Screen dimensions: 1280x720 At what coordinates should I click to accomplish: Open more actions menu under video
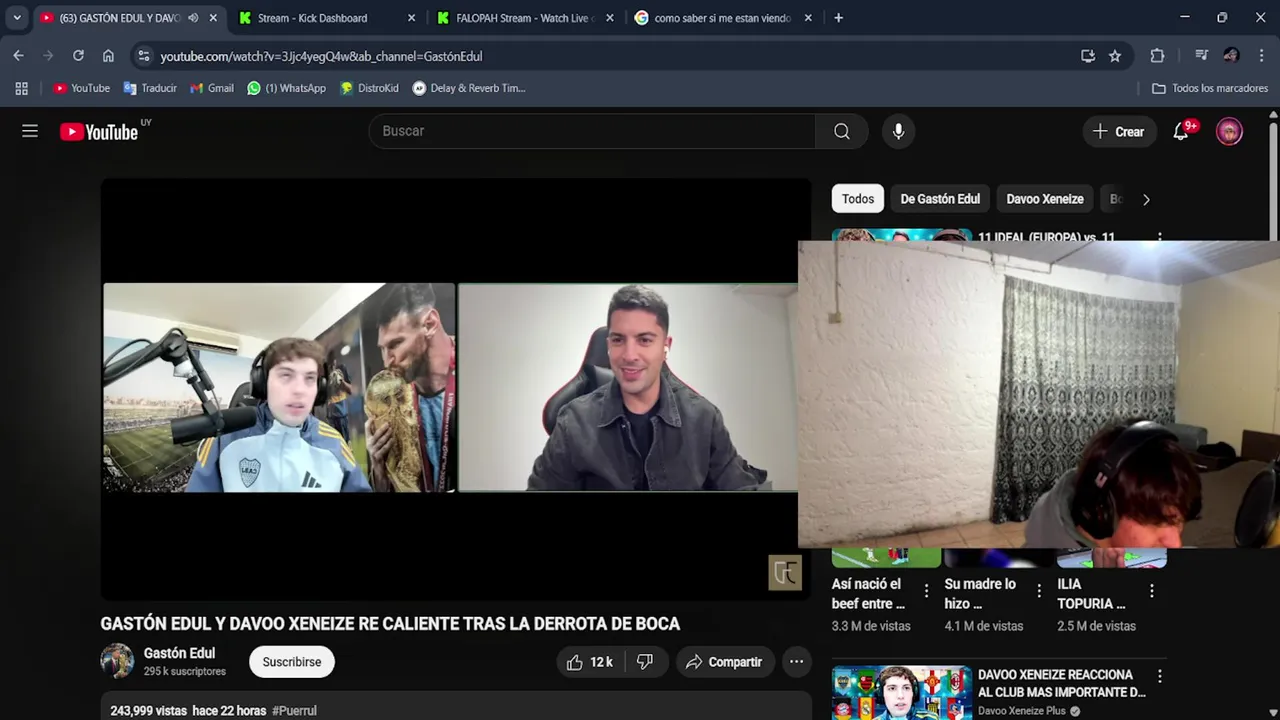[796, 662]
